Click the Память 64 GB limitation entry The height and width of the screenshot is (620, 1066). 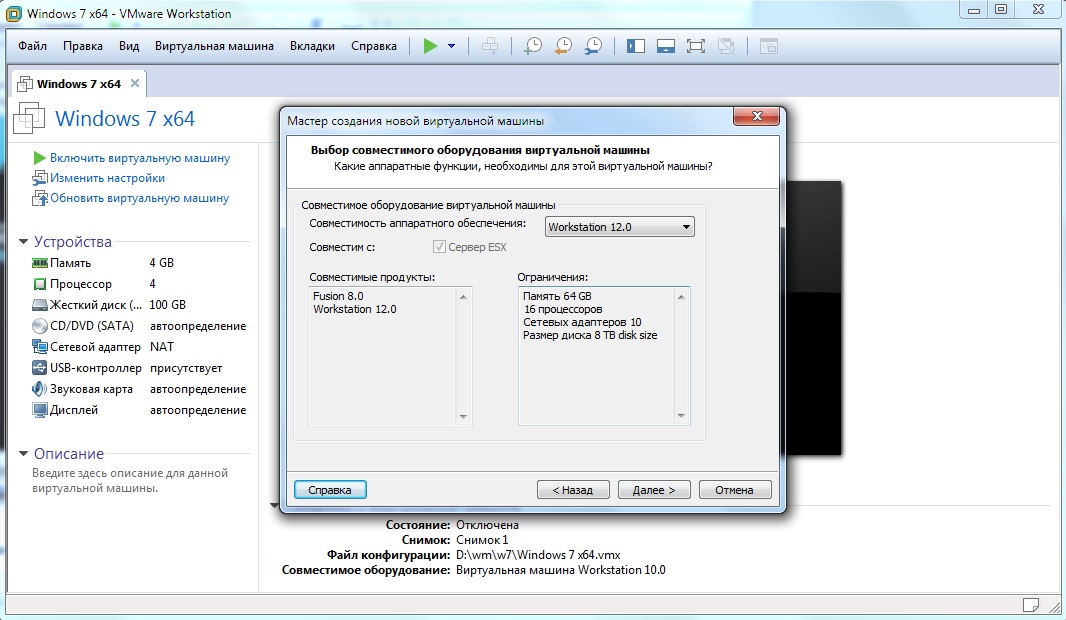(x=557, y=296)
